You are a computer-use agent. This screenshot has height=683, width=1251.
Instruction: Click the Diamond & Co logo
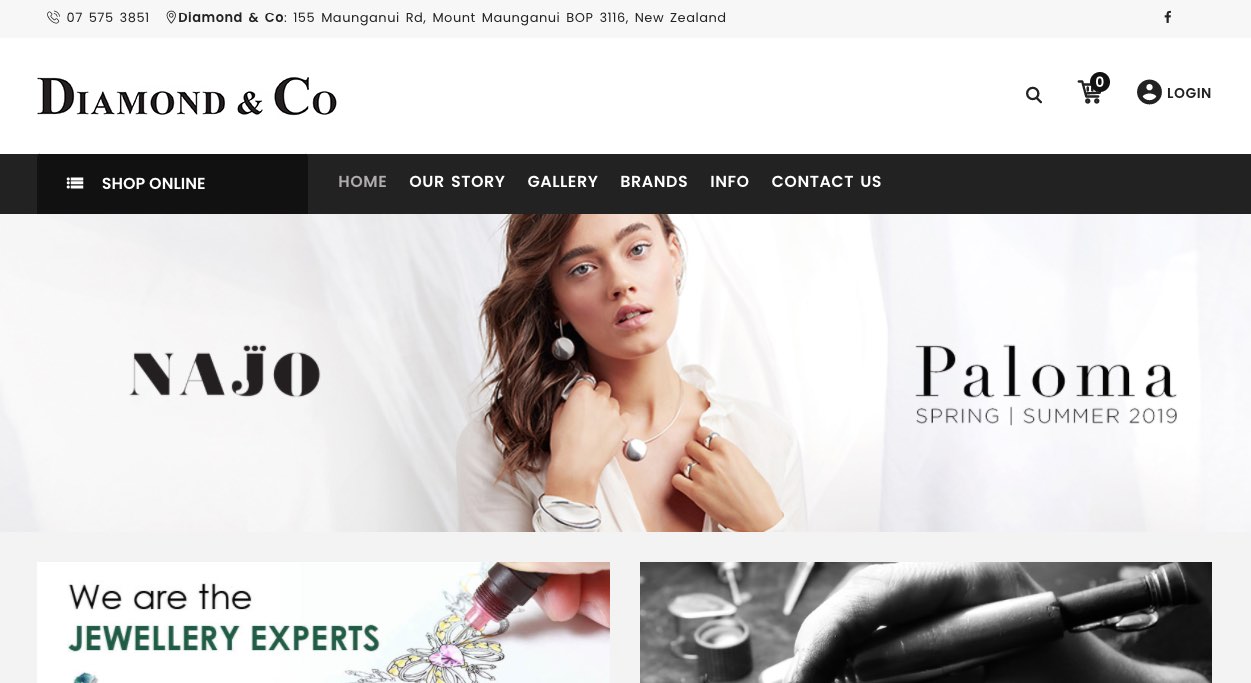tap(187, 96)
